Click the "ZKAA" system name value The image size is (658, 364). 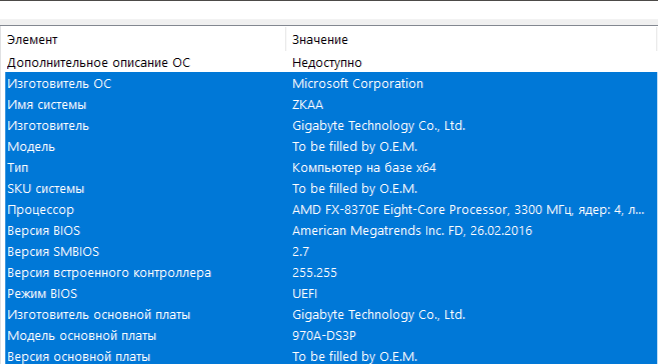[x=308, y=105]
